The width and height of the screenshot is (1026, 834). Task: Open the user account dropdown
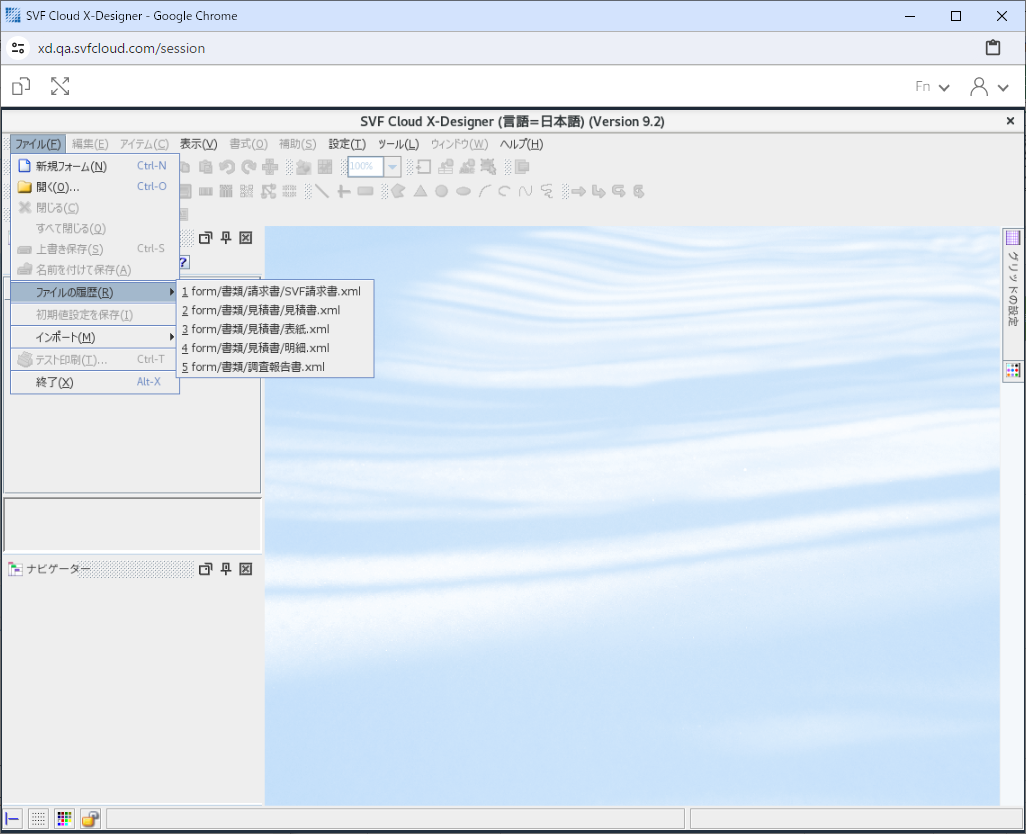(989, 87)
